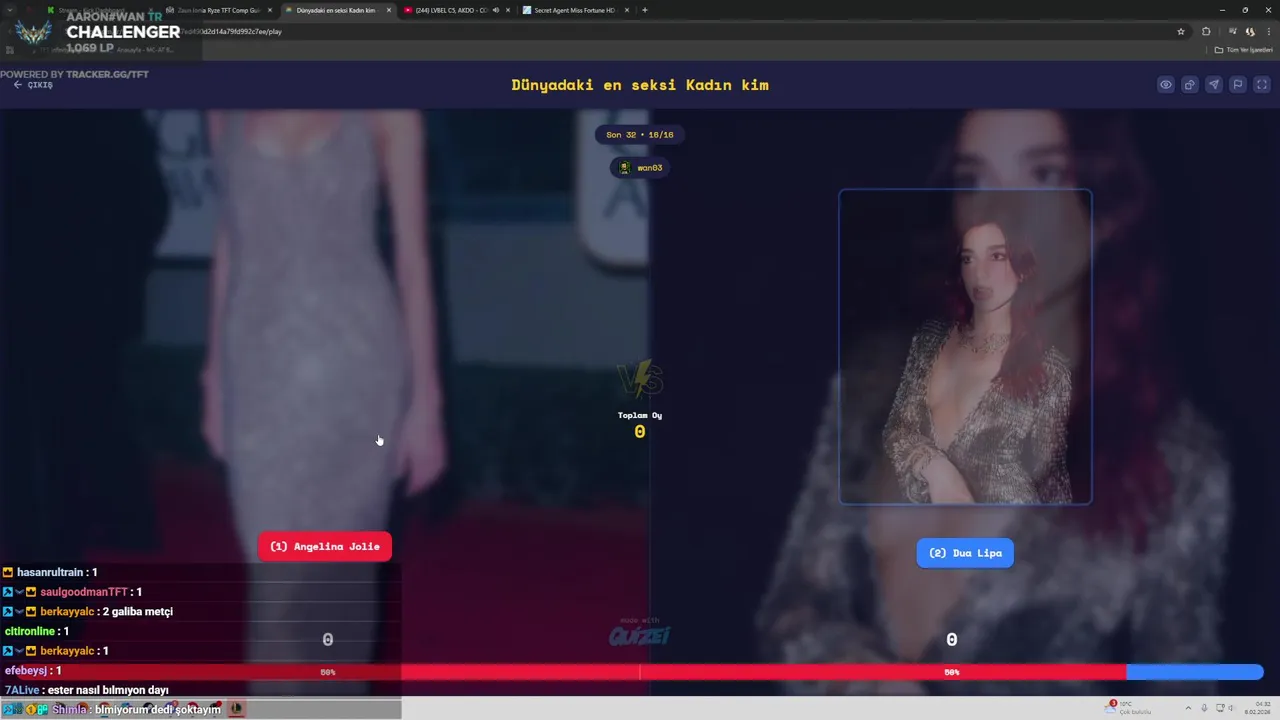1280x720 pixels.
Task: Click the eye icon in quiz header
Action: tap(1166, 85)
